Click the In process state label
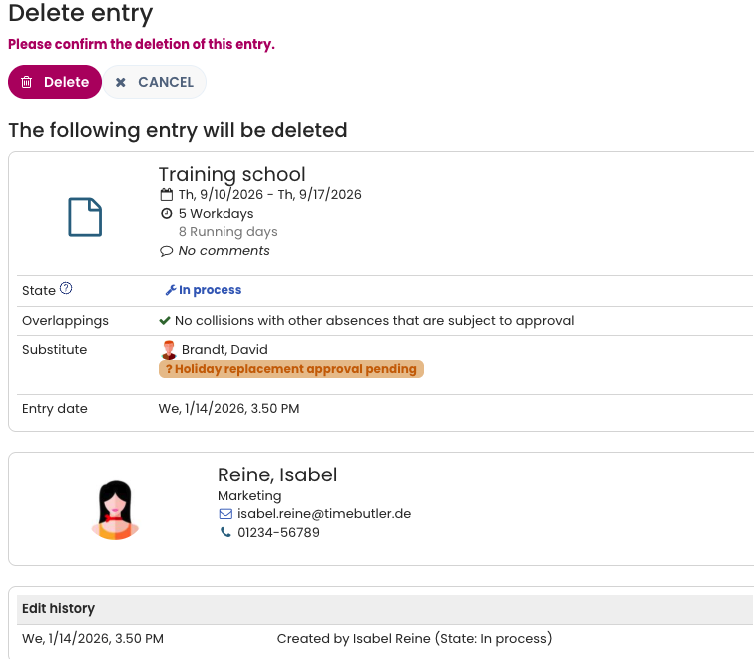 (210, 290)
